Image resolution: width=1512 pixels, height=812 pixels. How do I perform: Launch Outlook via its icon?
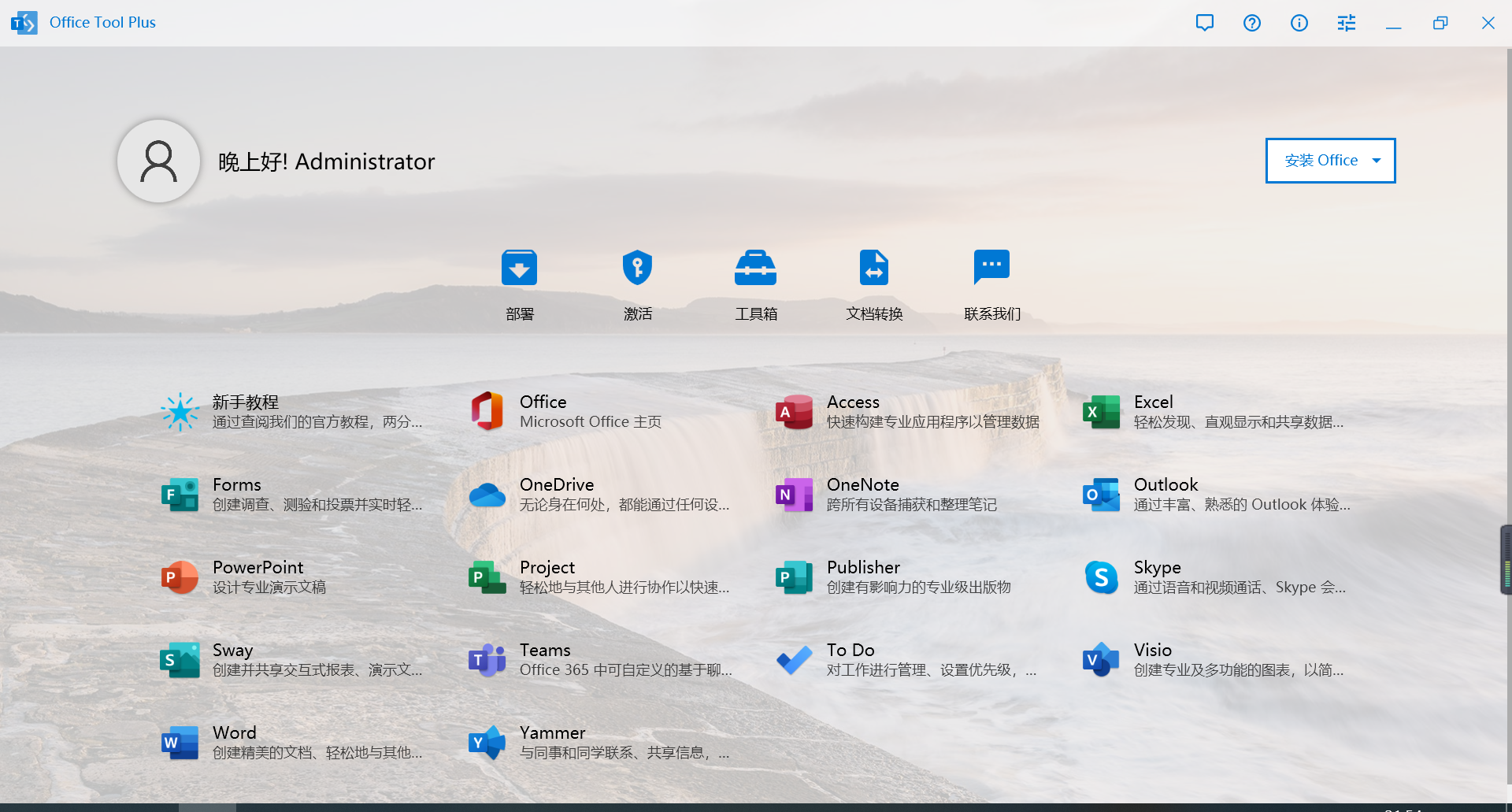(1101, 495)
